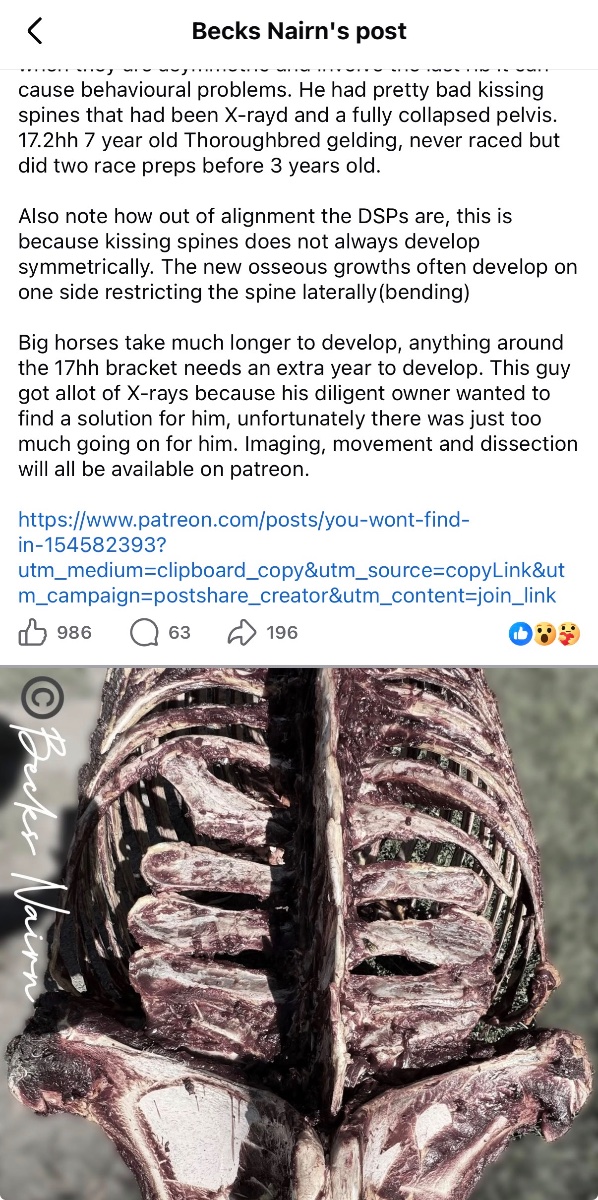Screen dimensions: 598x1200
Task: Open the 63 comments count
Action: [x=179, y=633]
